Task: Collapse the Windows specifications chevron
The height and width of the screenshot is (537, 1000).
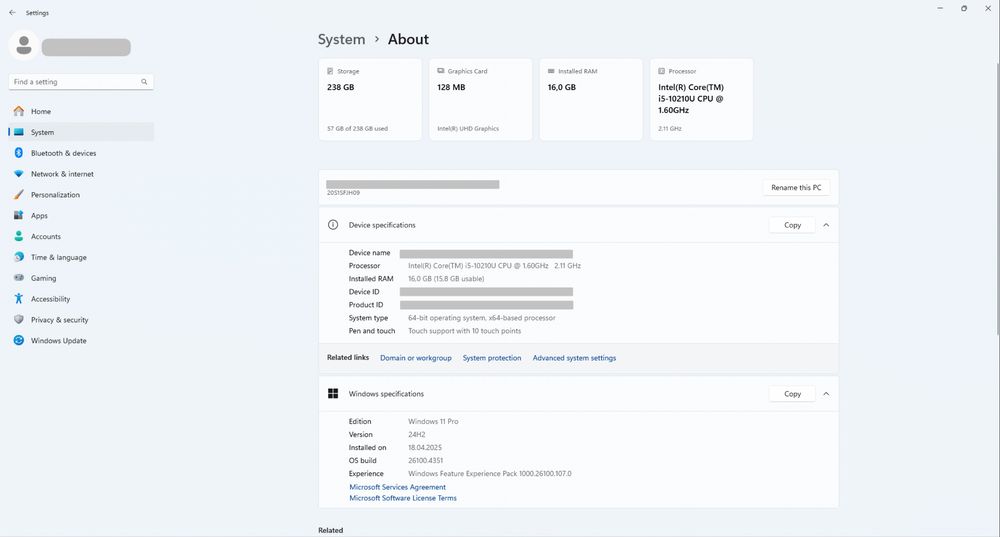Action: pos(826,394)
